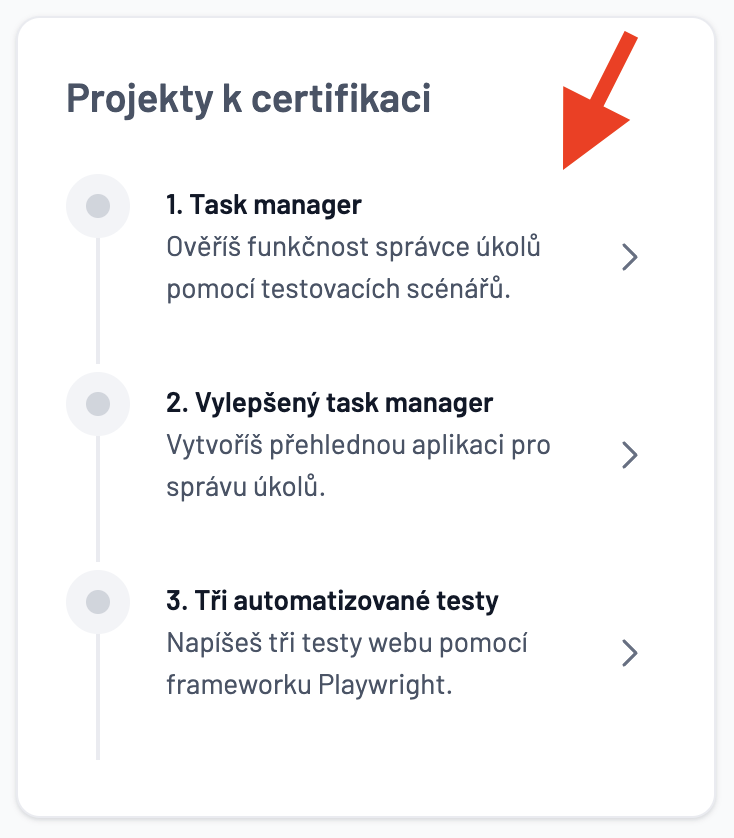
Task: Click the first milestone dot on the timeline
Action: (x=97, y=206)
